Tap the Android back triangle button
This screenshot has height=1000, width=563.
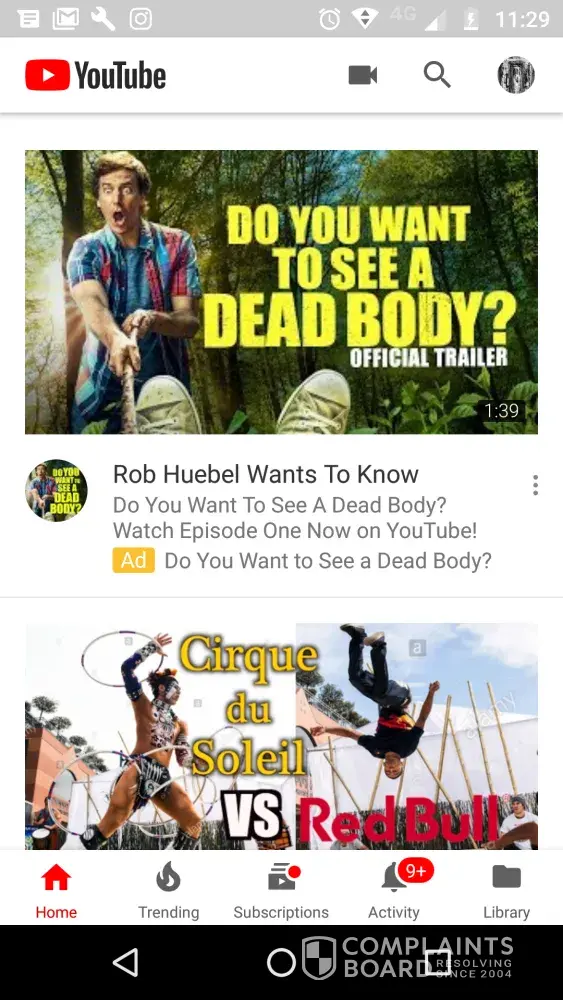(x=126, y=962)
